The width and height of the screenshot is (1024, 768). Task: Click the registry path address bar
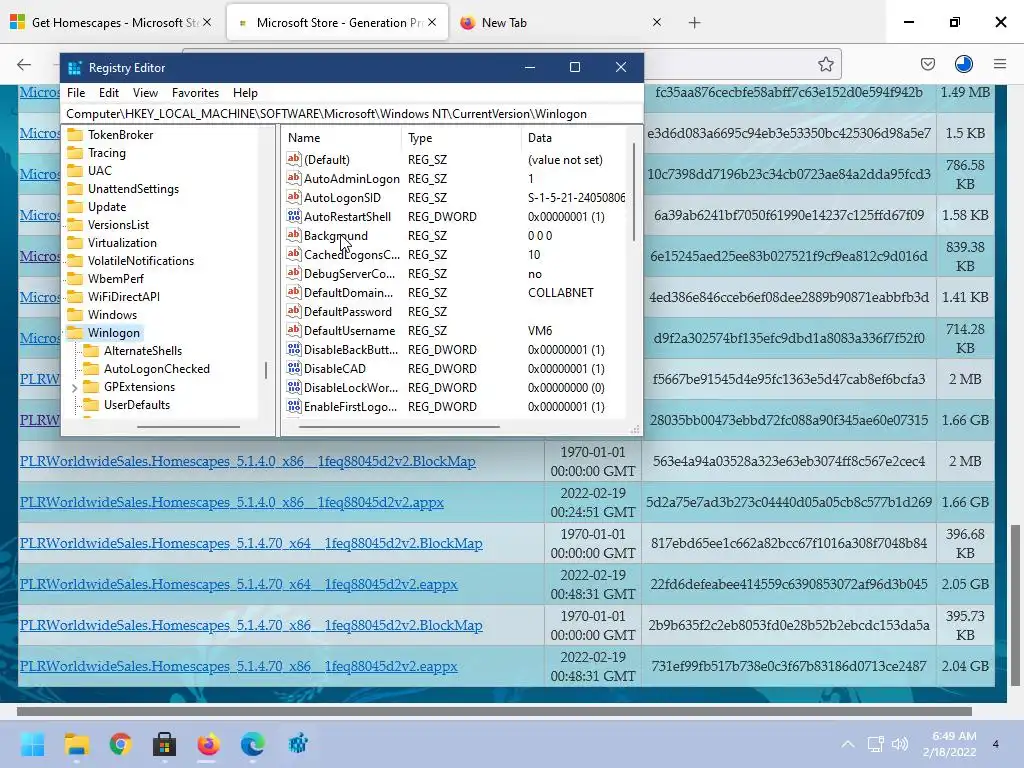[351, 114]
